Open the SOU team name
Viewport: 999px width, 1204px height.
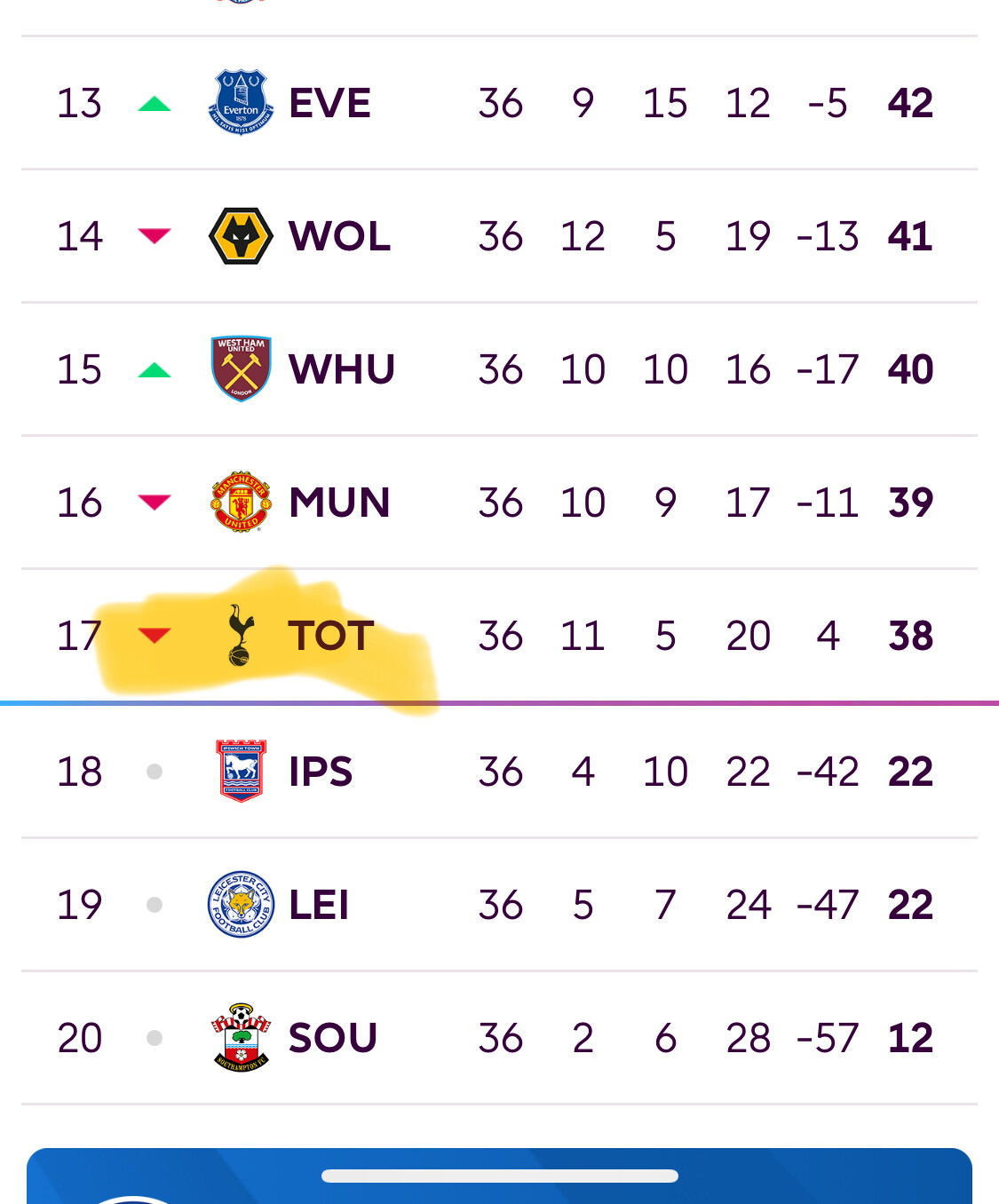pyautogui.click(x=333, y=1038)
